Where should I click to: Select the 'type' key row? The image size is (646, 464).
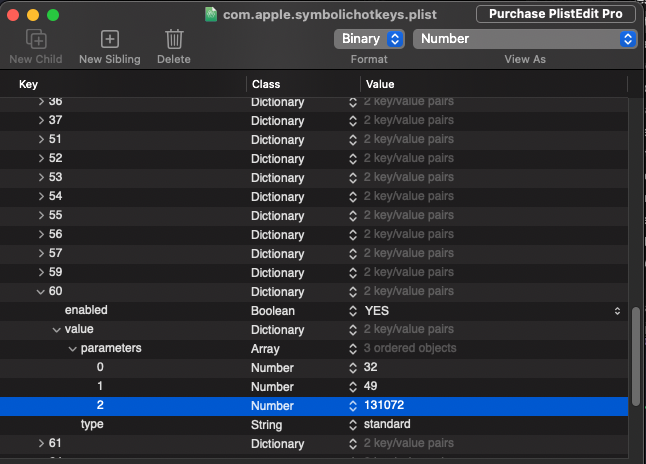click(92, 424)
